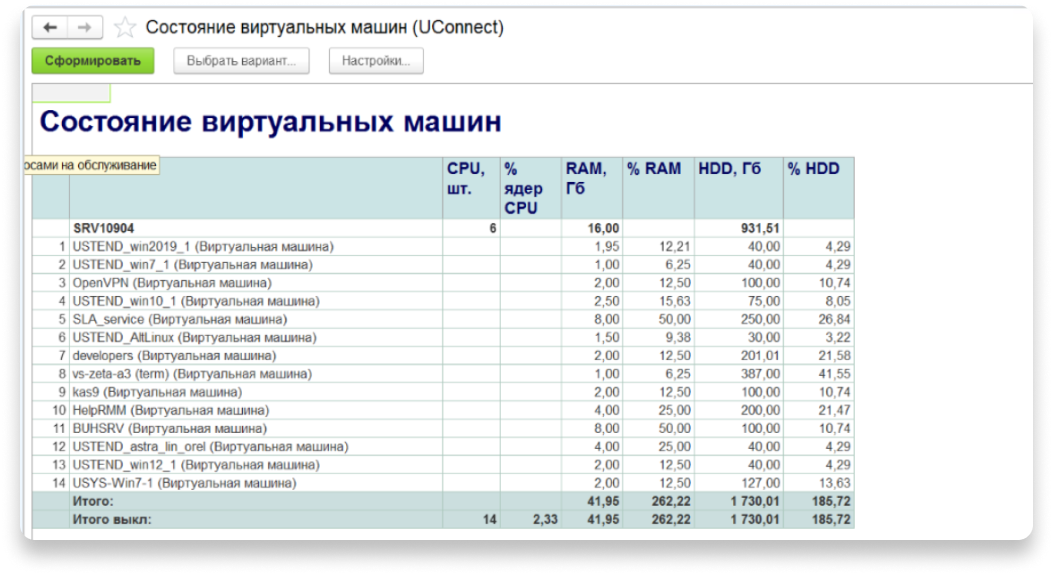Click SRV10904 RAM value 16,00
The height and width of the screenshot is (575, 1053).
[604, 228]
